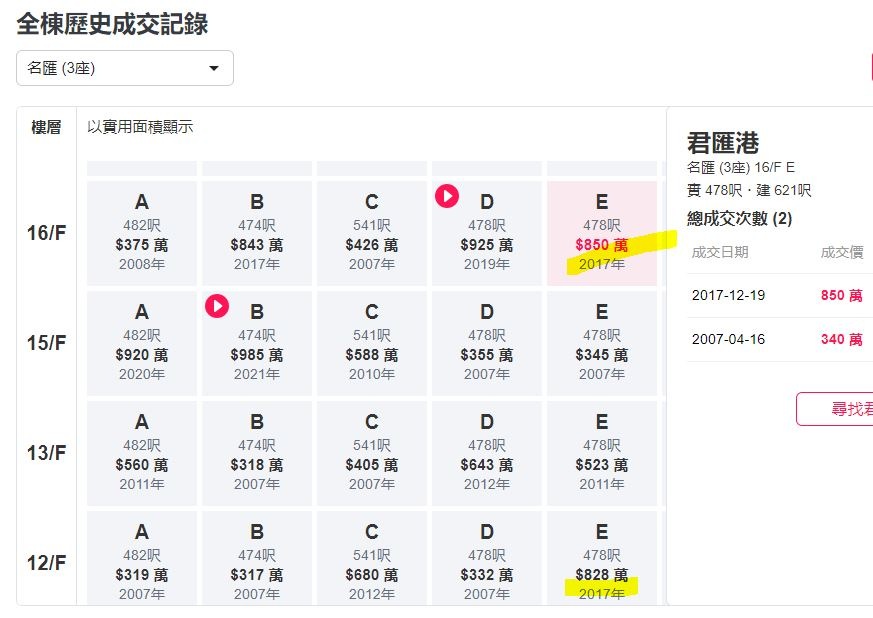
Task: Select 15/F unit E priced $345 萬
Action: (602, 343)
